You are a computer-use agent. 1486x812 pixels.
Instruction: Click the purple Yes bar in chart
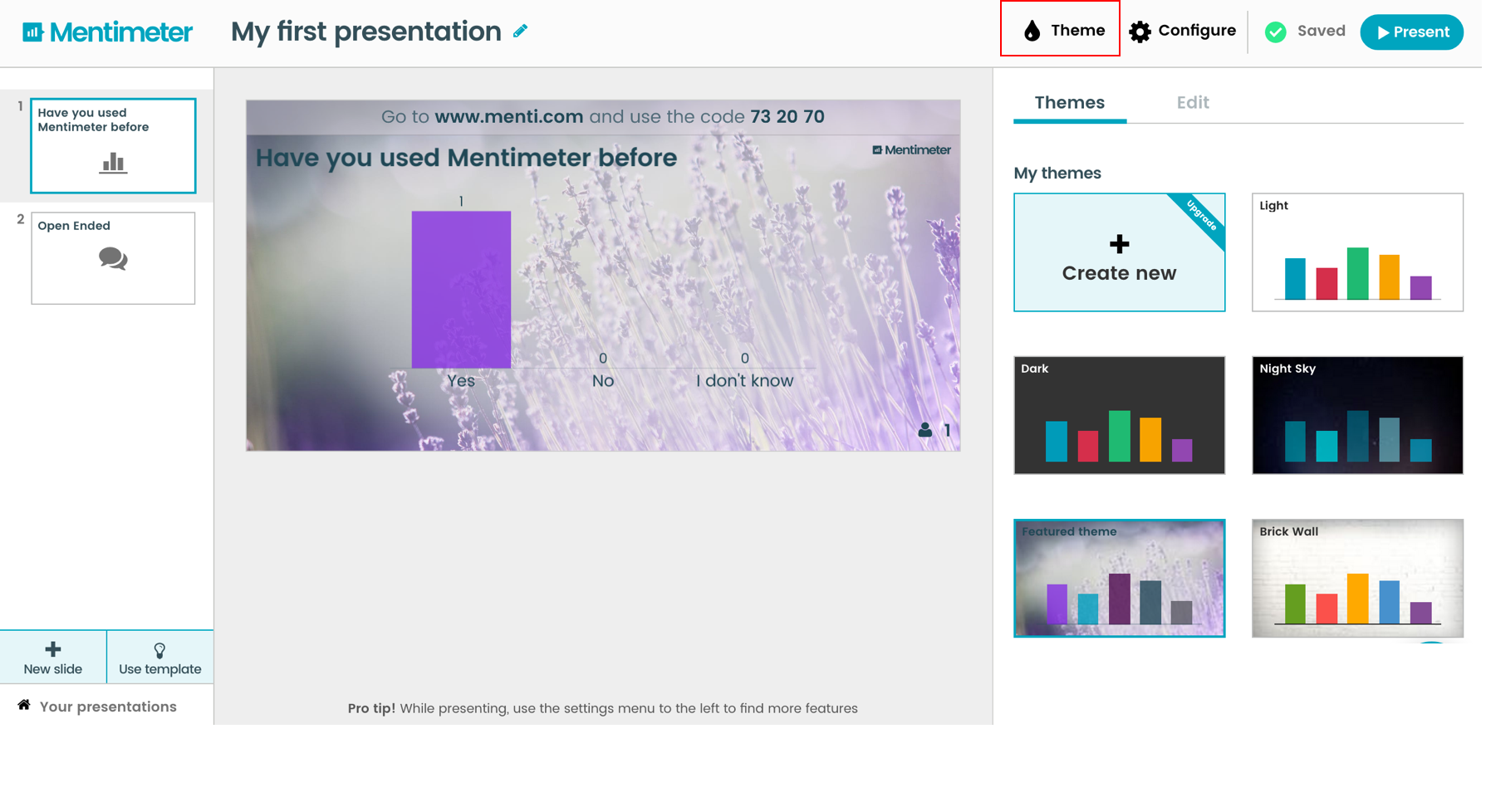[461, 289]
